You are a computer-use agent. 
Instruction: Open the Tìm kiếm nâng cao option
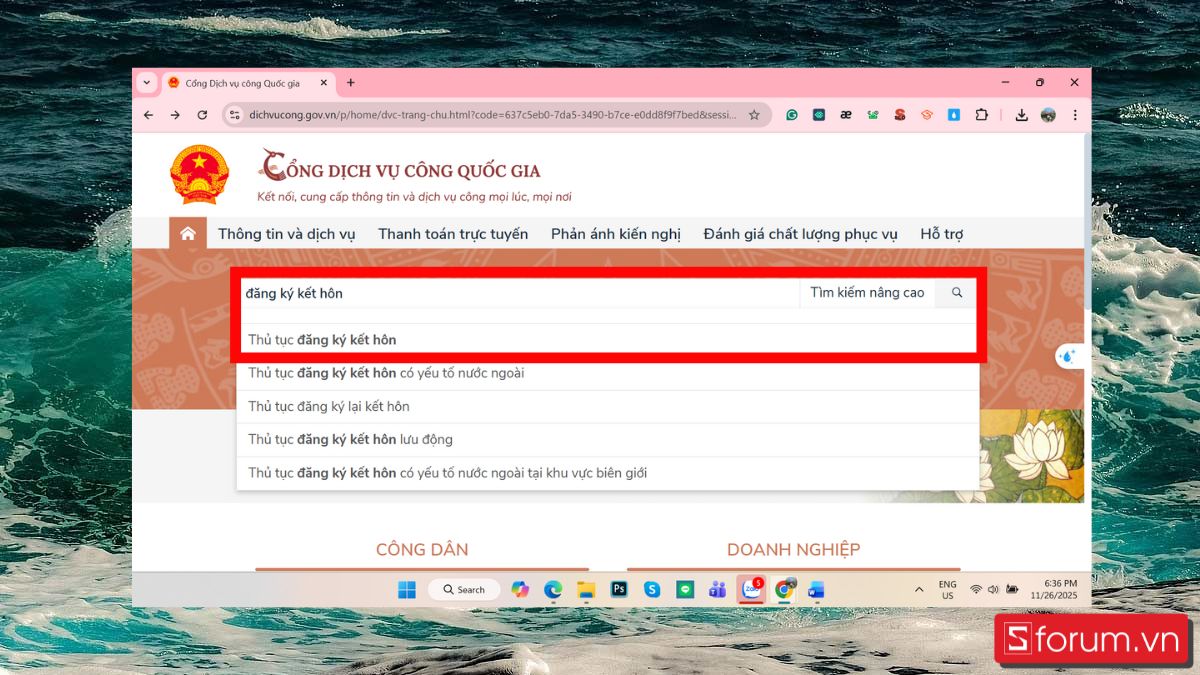(x=867, y=293)
